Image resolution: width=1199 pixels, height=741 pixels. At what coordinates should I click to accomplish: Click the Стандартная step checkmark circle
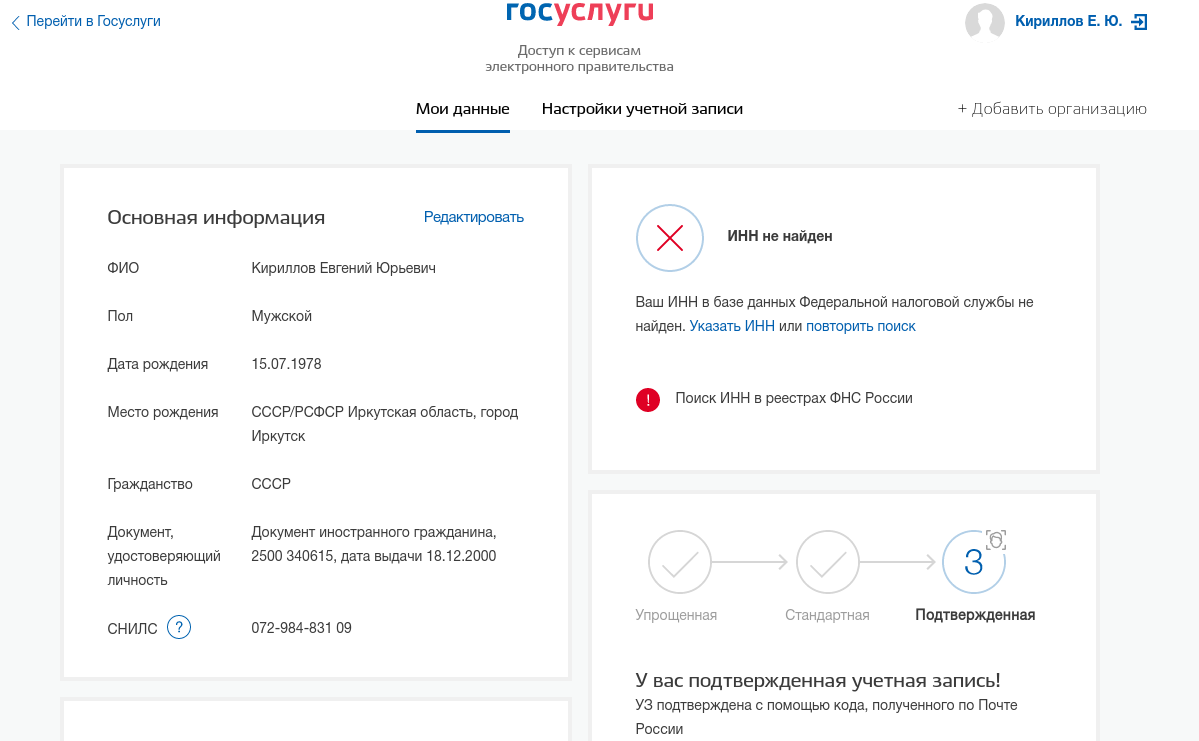[x=827, y=562]
